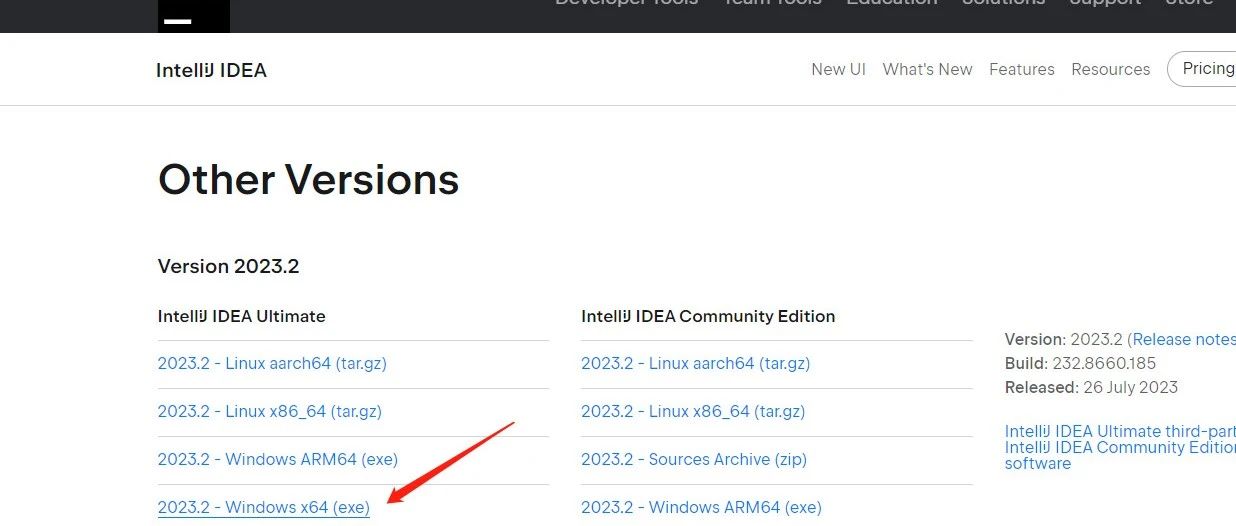The height and width of the screenshot is (526, 1236).
Task: Download Ultimate 2023.2 Linux aarch64 tar.gz
Action: tap(272, 364)
